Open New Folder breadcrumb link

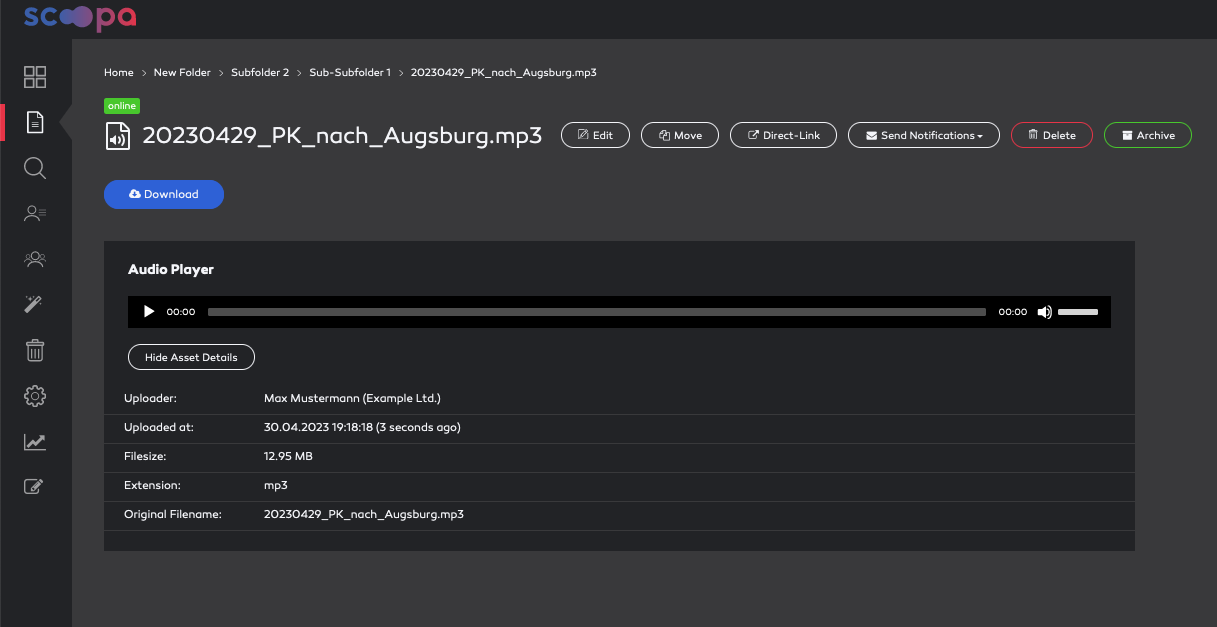[182, 72]
